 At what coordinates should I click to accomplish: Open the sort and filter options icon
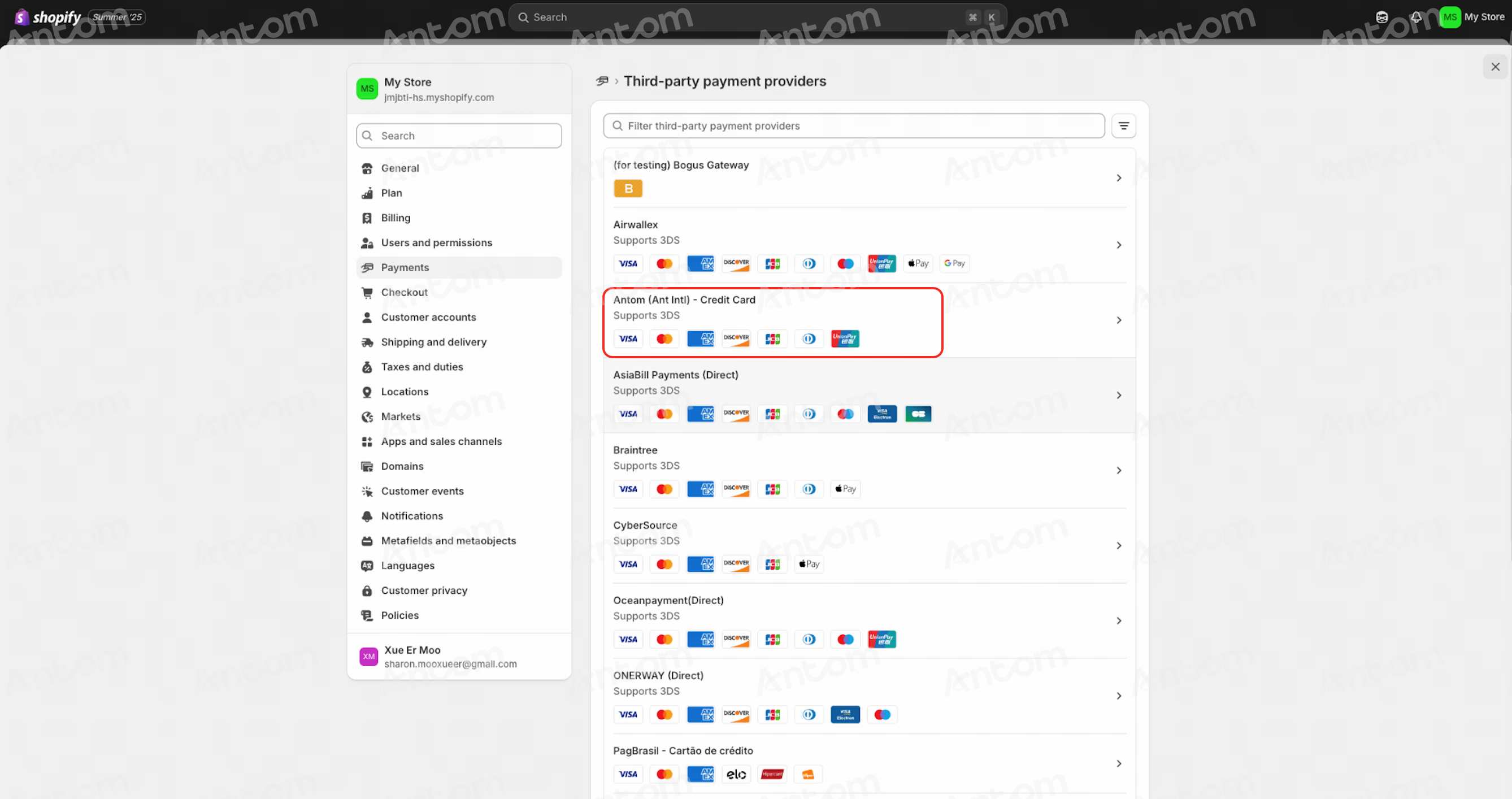click(x=1123, y=125)
